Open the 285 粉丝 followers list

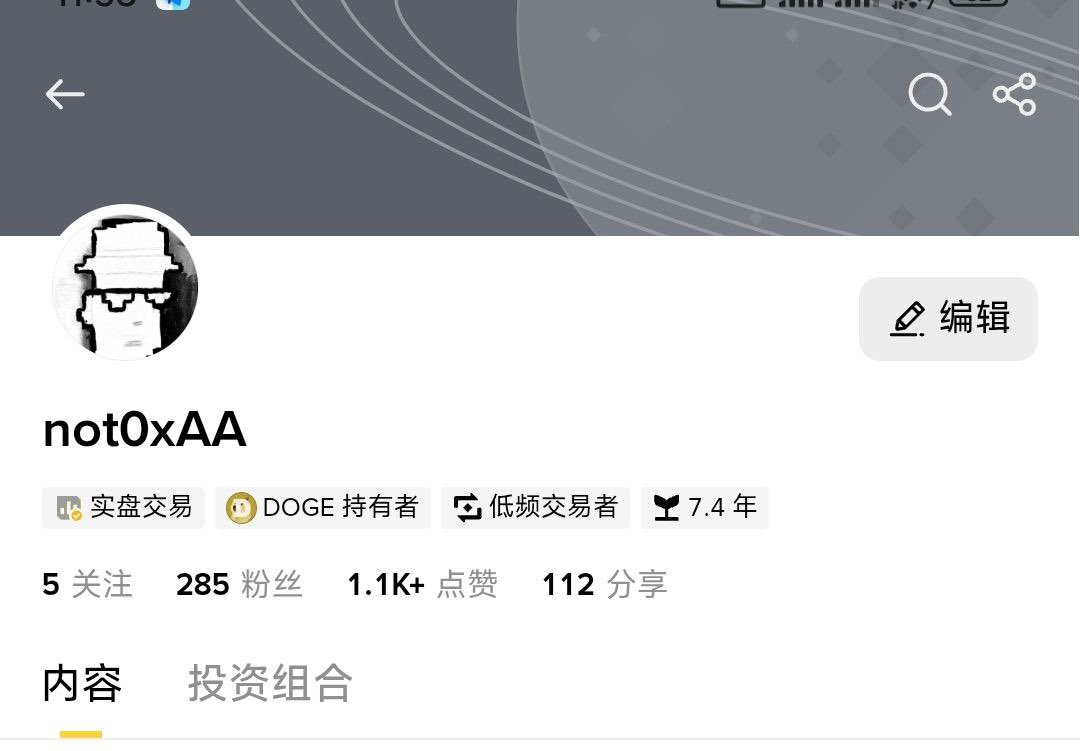click(240, 584)
